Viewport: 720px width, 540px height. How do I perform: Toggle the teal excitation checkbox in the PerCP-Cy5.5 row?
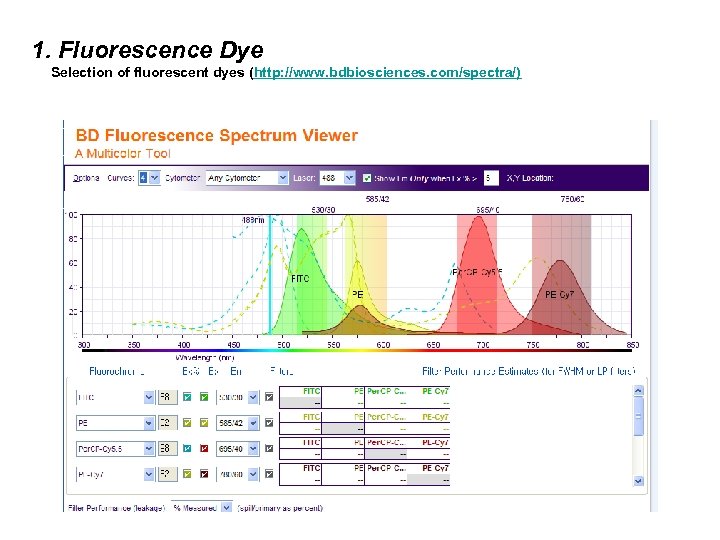[x=187, y=449]
